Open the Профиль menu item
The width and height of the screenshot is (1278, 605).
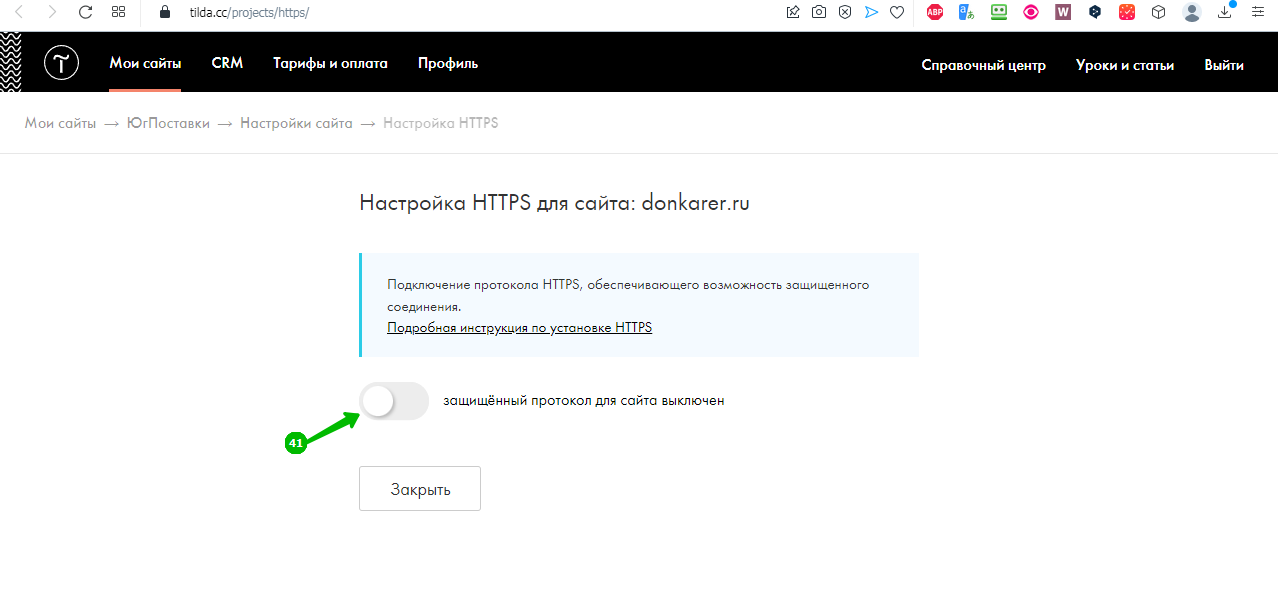coord(448,63)
